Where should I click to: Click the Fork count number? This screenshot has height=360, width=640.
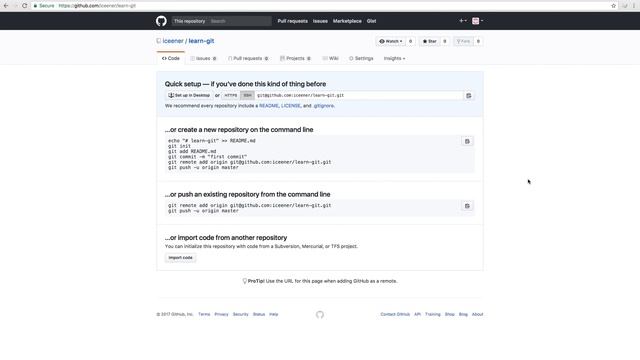[x=478, y=41]
